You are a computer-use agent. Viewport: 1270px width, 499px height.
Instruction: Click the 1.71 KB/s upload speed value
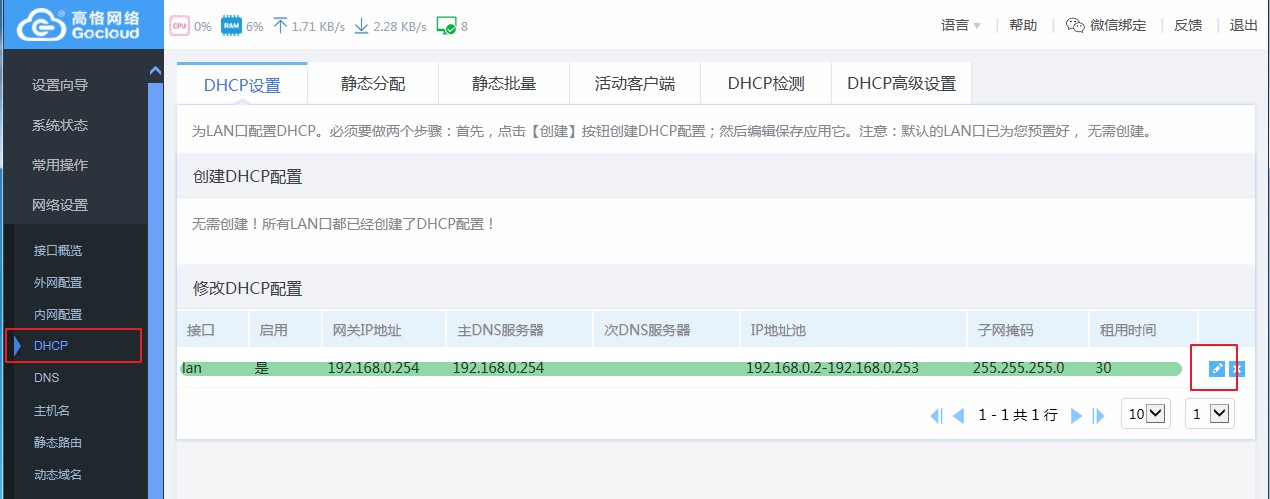coord(318,27)
